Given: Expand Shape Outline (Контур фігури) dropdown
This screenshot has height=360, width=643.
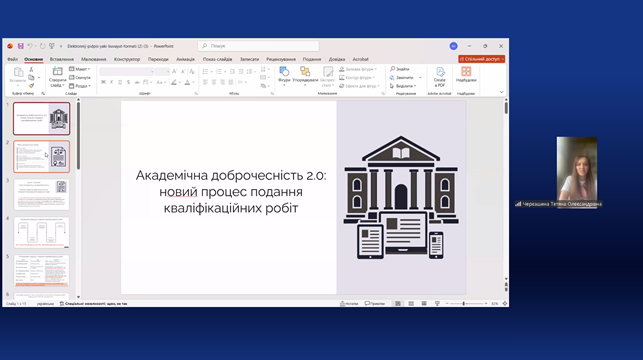Looking at the screenshot, I should coord(357,77).
